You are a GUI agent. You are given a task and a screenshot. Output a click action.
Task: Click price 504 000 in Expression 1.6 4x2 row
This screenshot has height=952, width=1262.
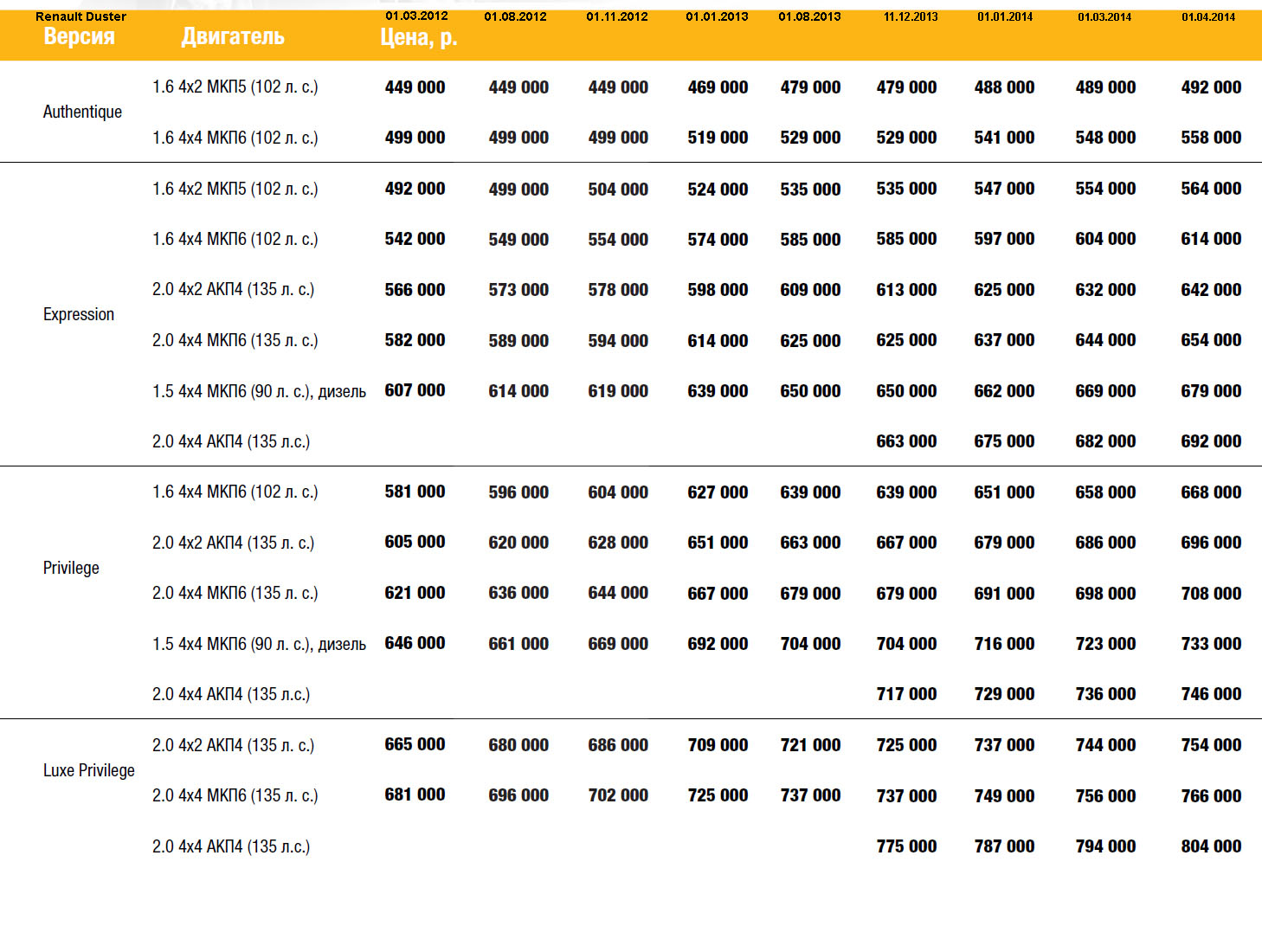pyautogui.click(x=618, y=190)
